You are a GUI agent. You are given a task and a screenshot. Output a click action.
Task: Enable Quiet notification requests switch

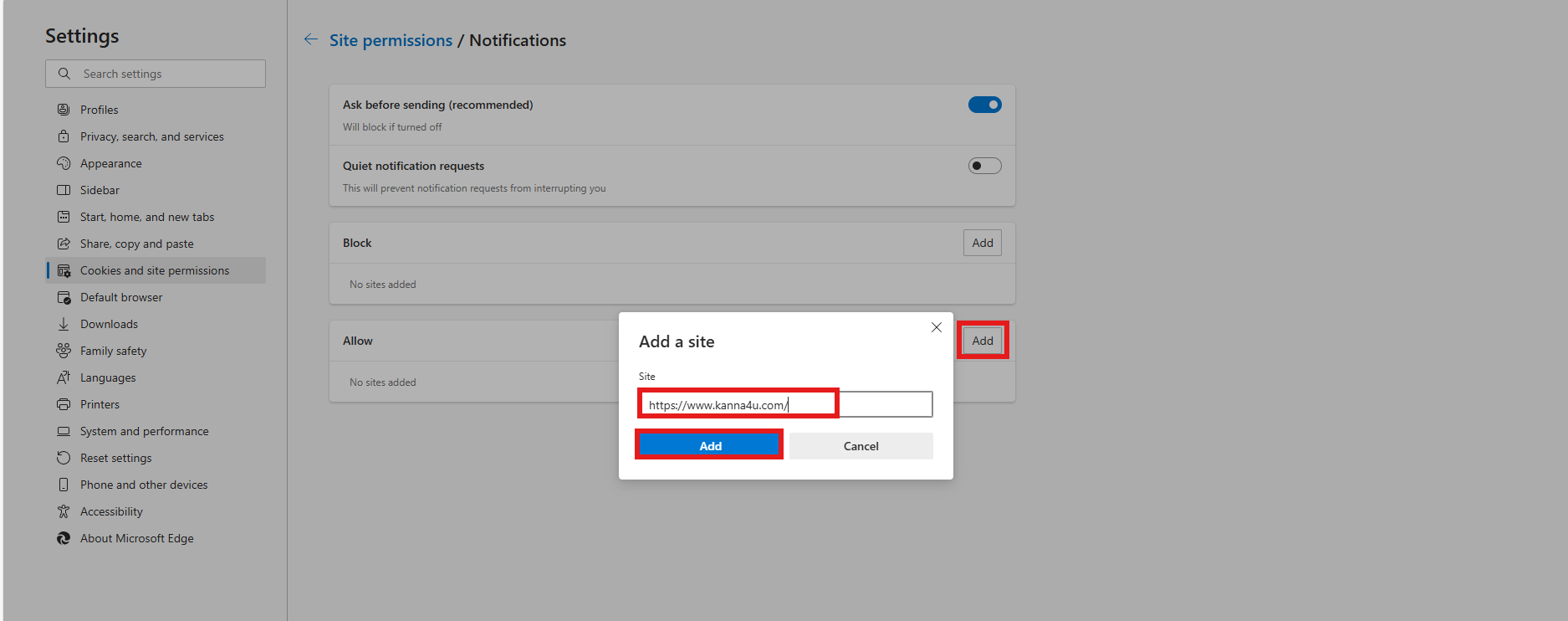point(984,166)
